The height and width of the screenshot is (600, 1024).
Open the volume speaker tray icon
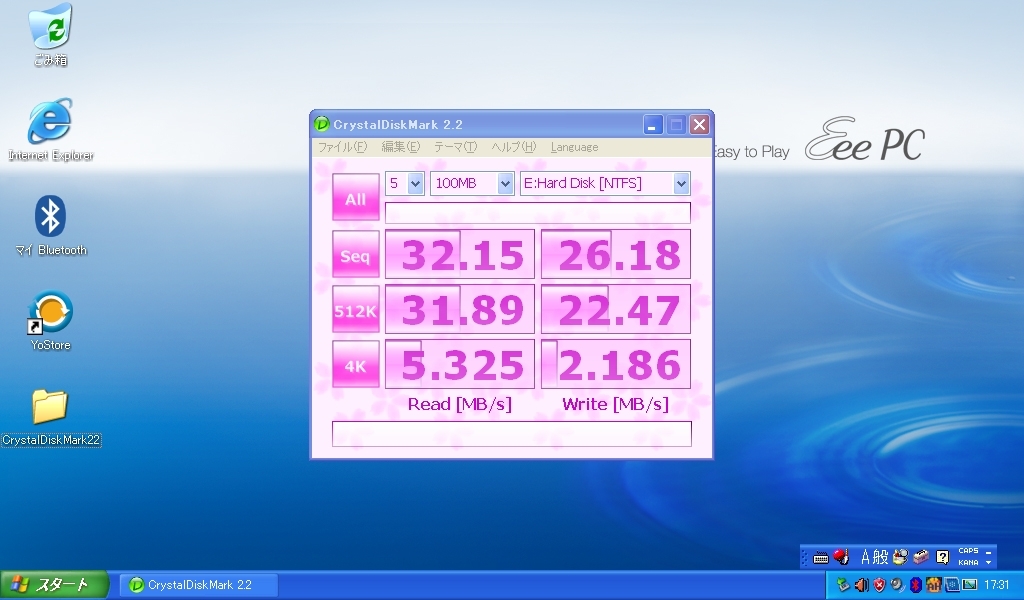point(862,585)
